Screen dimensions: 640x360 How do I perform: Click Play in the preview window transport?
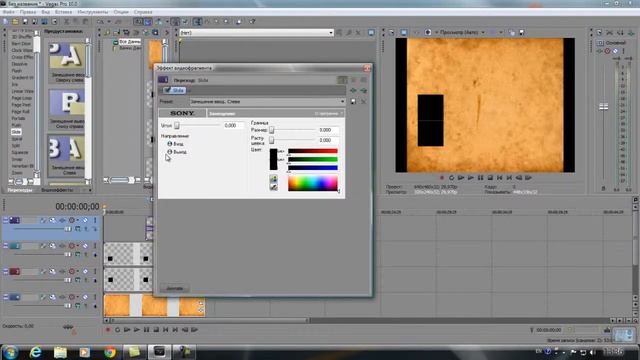471,178
